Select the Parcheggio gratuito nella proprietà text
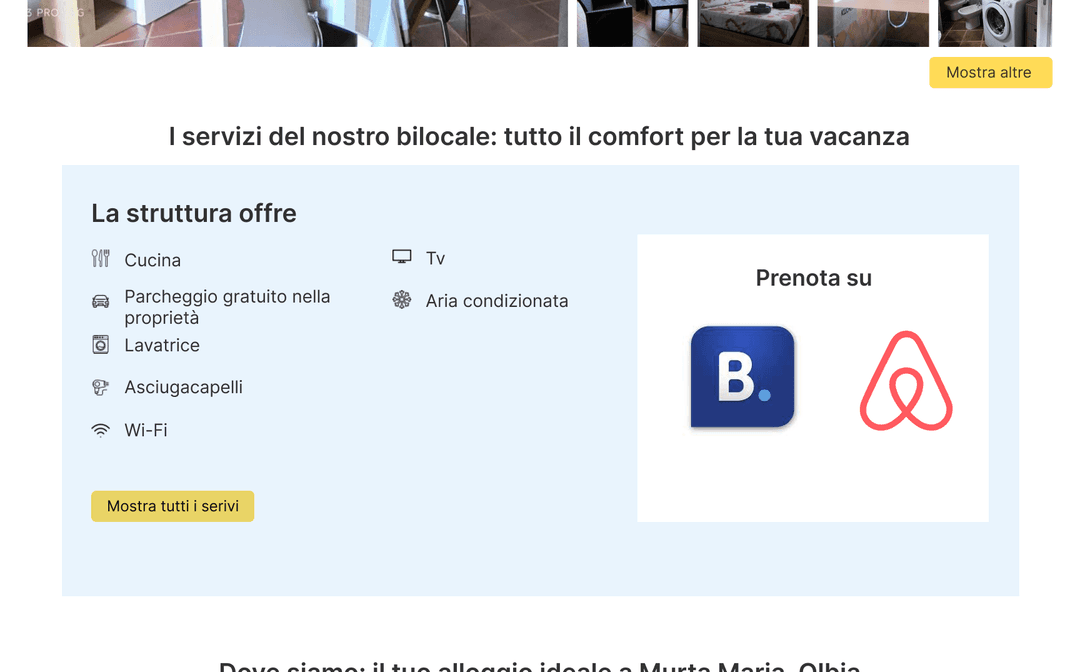The width and height of the screenshot is (1080, 672). [227, 307]
